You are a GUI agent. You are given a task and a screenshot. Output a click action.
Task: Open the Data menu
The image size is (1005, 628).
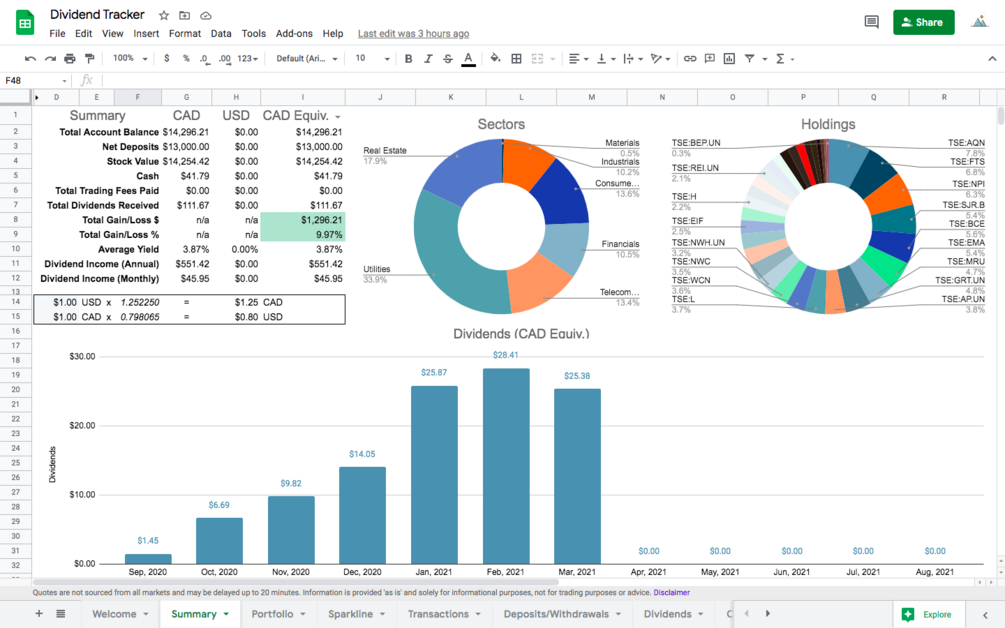pyautogui.click(x=221, y=33)
